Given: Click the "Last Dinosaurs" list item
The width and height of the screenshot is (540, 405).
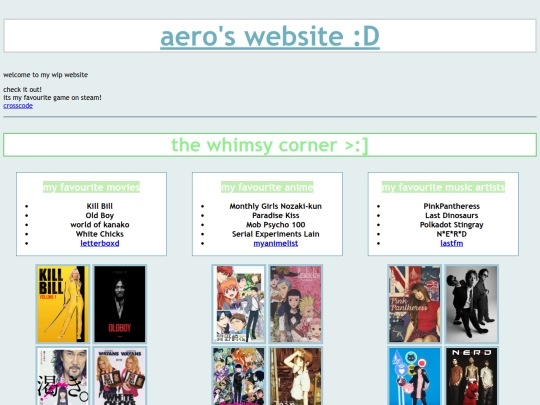Looking at the screenshot, I should tap(451, 215).
